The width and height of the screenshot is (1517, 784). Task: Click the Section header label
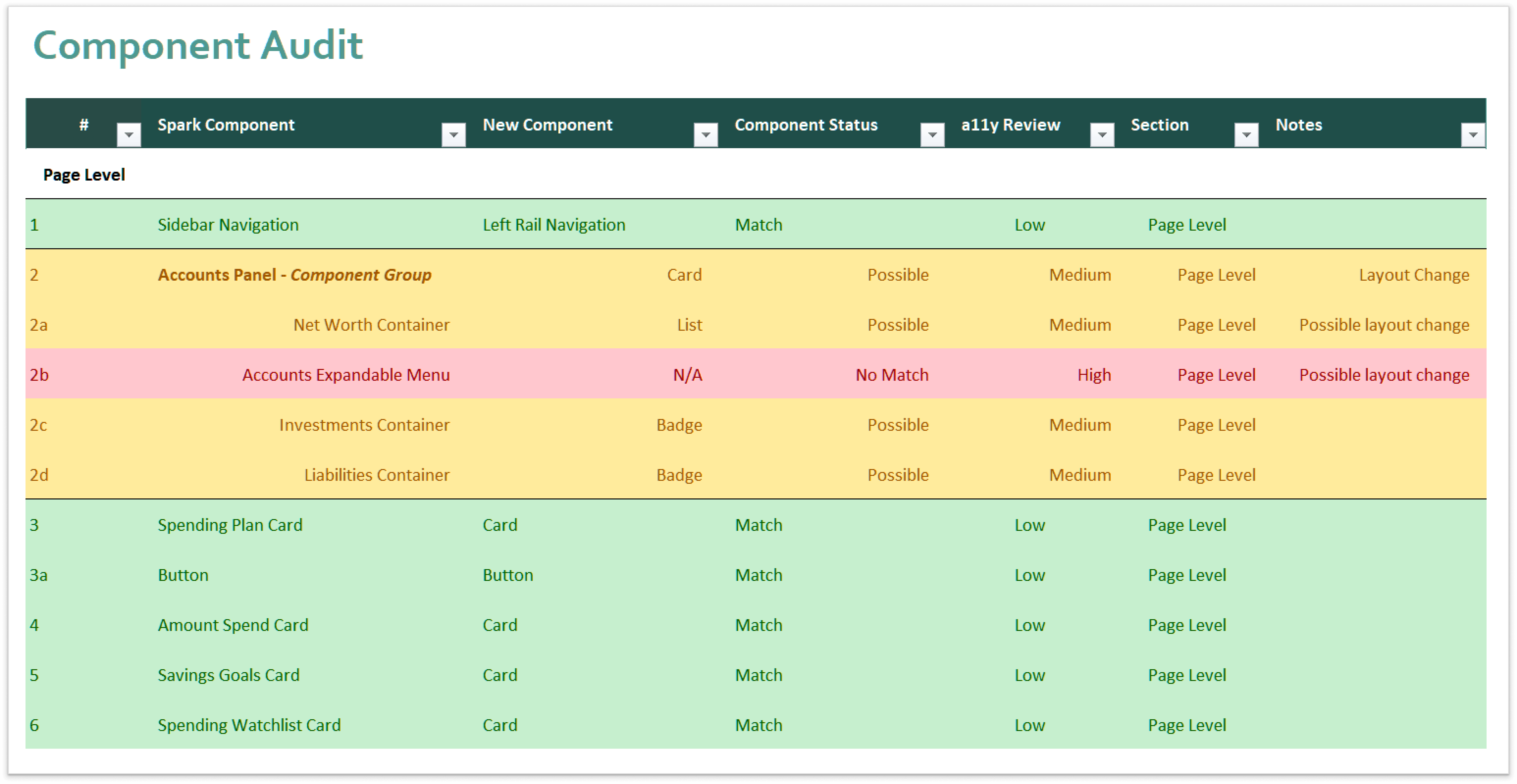(1160, 125)
